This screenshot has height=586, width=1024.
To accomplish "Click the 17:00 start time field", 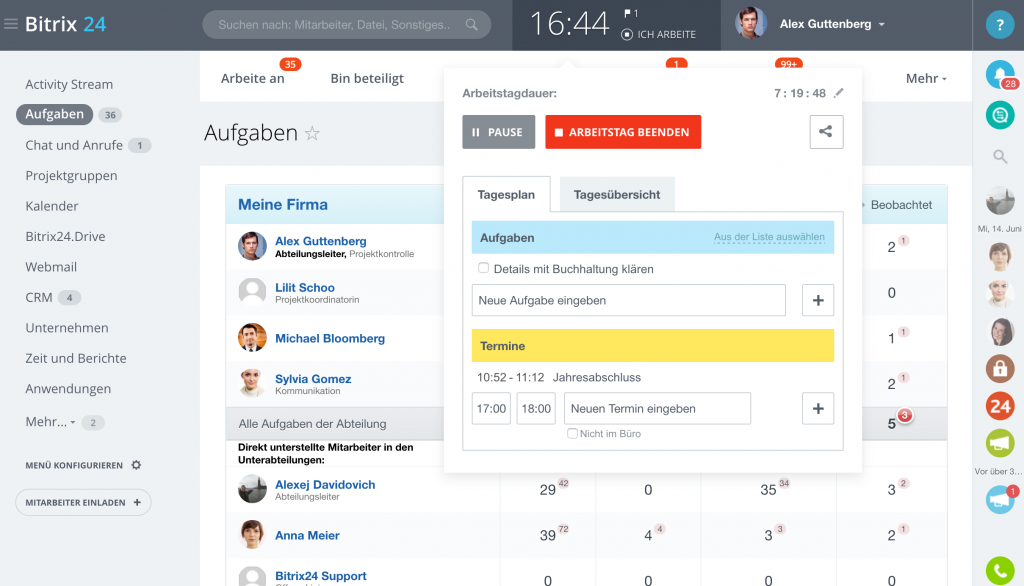I will click(x=491, y=409).
